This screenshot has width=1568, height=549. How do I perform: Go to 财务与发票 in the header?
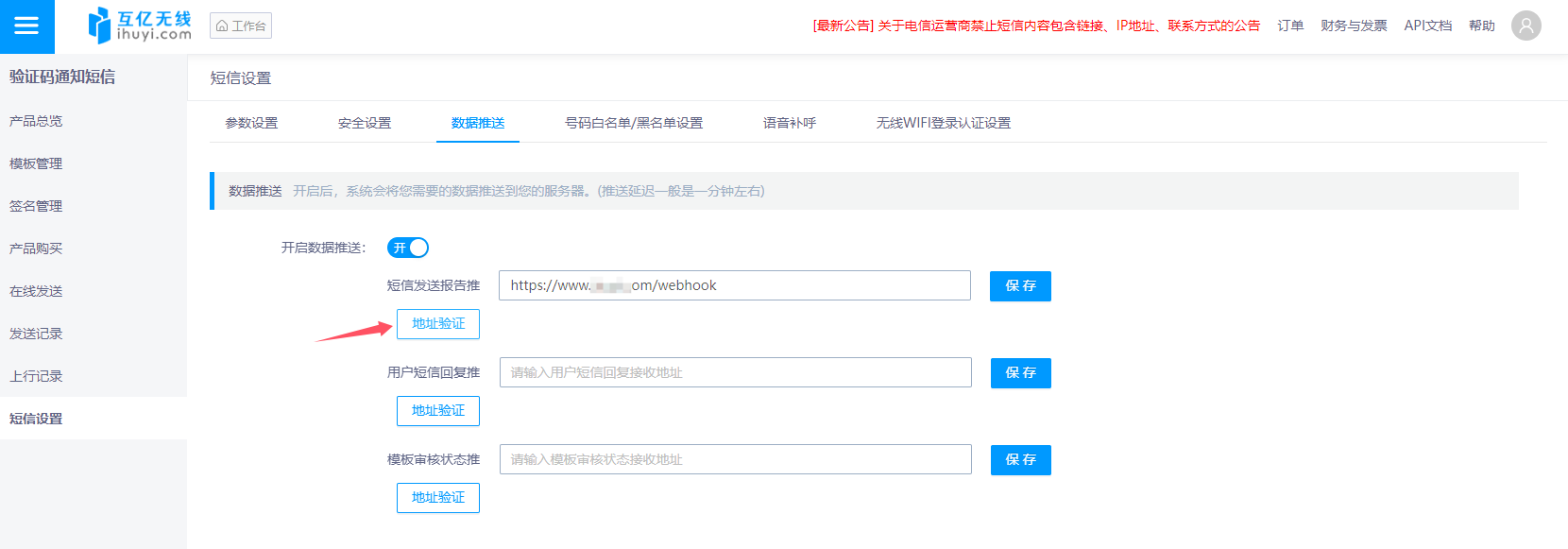click(x=1354, y=26)
